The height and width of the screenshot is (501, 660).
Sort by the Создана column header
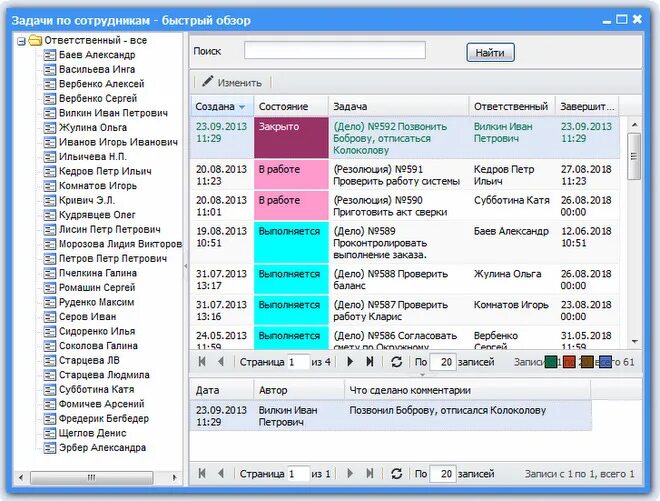point(221,107)
